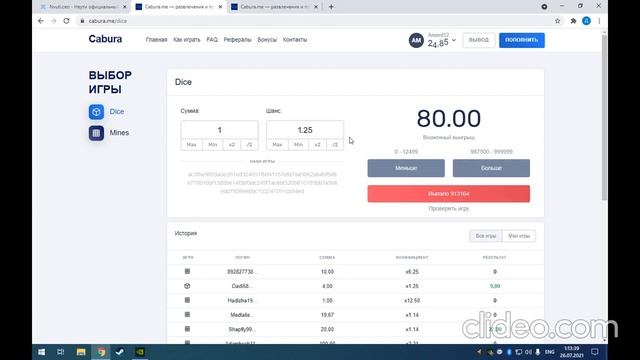Viewport: 640px width, 360px height.
Task: Switch the ENG input language
Action: coord(550,352)
